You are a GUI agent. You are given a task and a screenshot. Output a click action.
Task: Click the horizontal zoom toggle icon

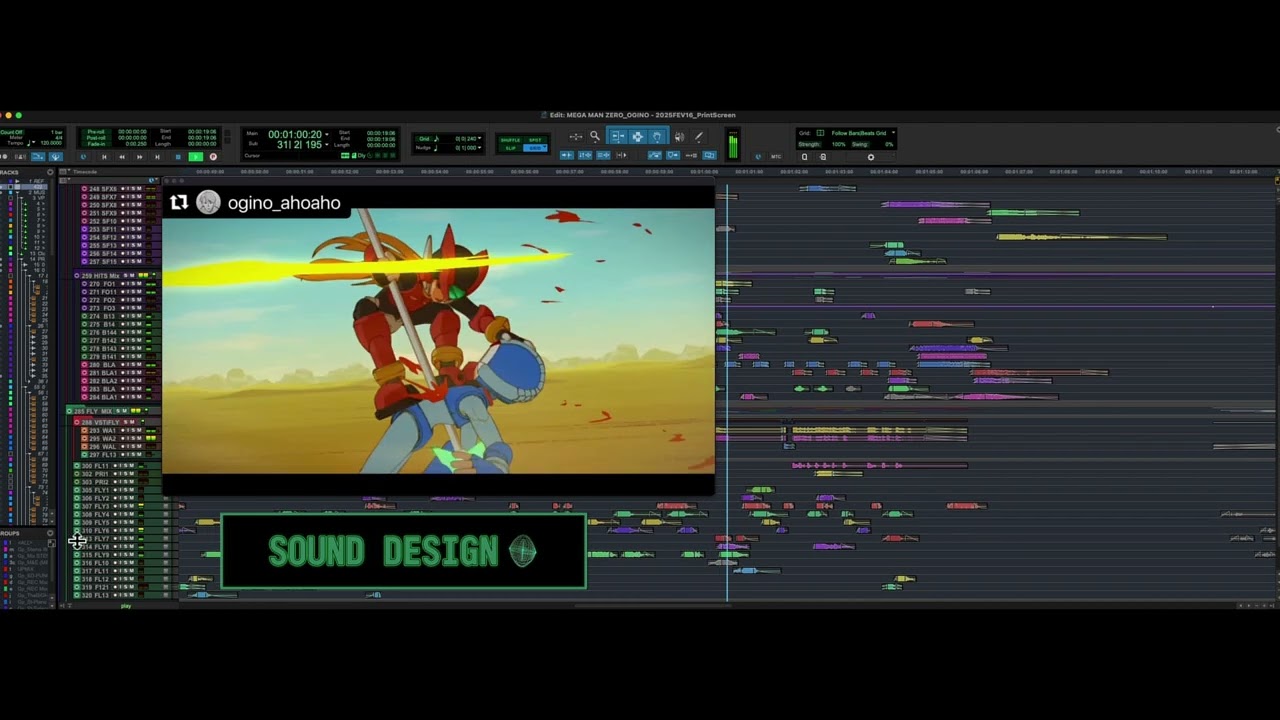[x=576, y=136]
